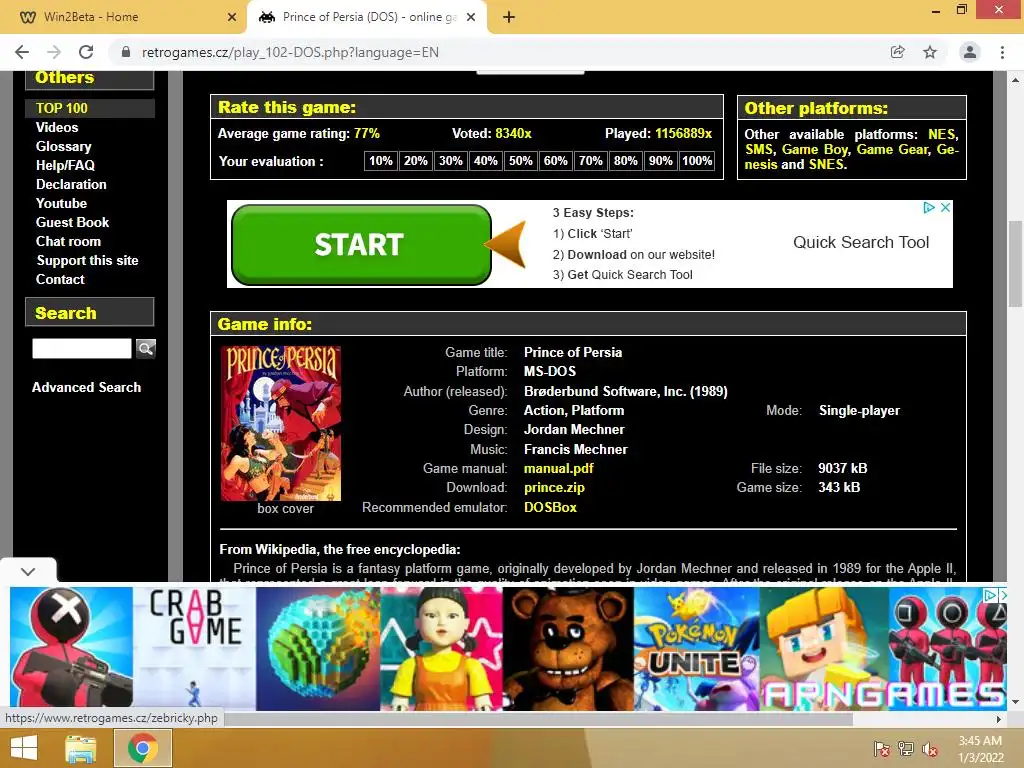Download prince.zip file
Screen dimensions: 1024x768
click(554, 487)
